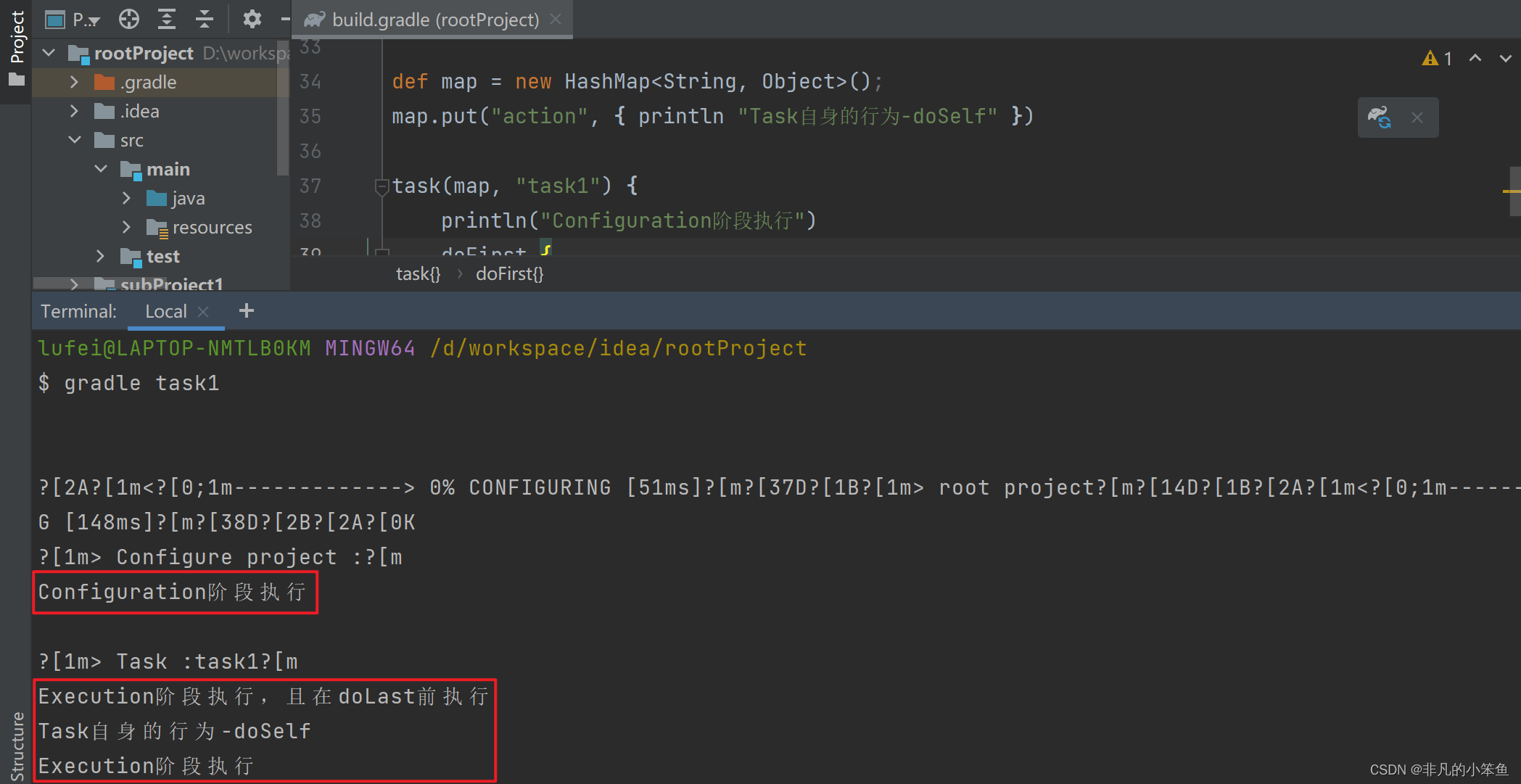The image size is (1521, 784).
Task: Go to previous highlighted error arrow
Action: pyautogui.click(x=1475, y=58)
